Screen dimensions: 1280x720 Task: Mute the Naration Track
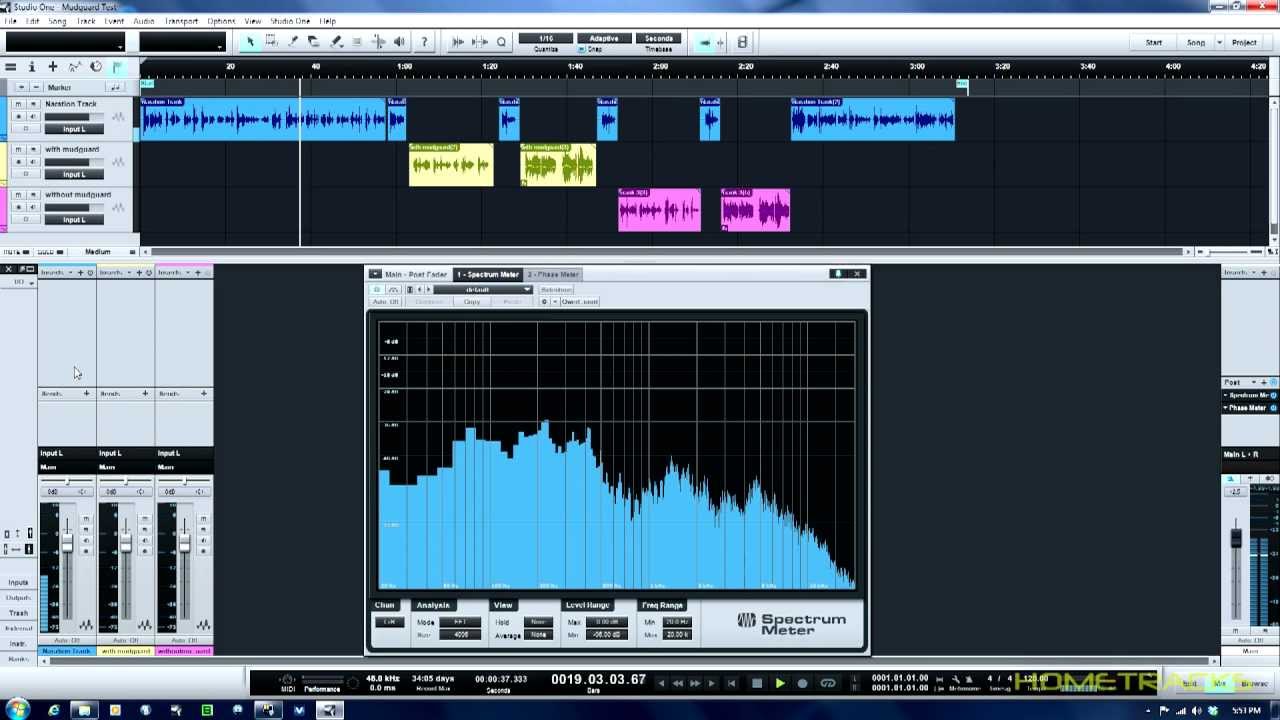(x=18, y=104)
